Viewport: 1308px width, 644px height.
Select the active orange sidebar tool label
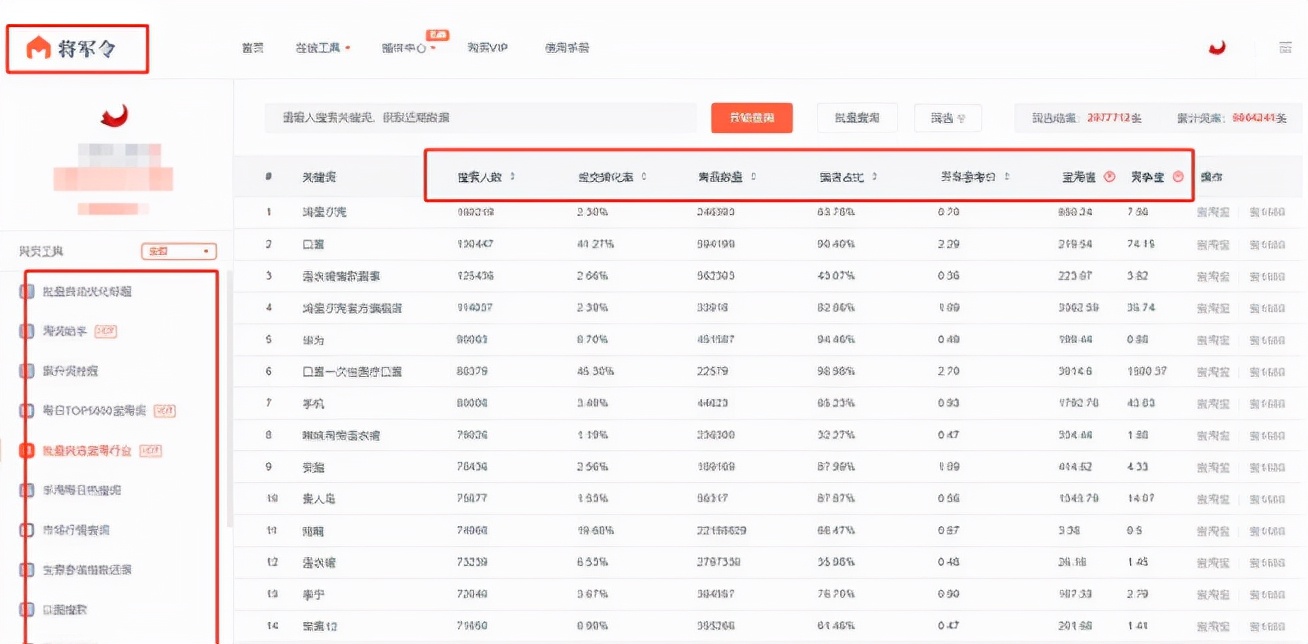click(87, 451)
